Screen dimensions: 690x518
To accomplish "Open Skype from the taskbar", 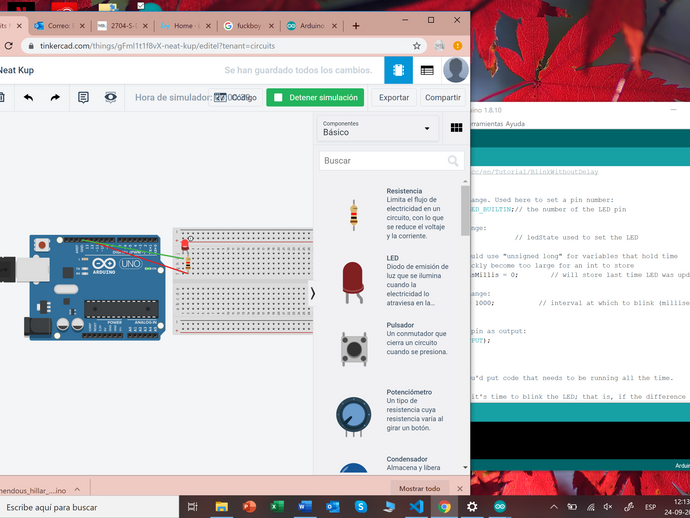I will (361, 507).
